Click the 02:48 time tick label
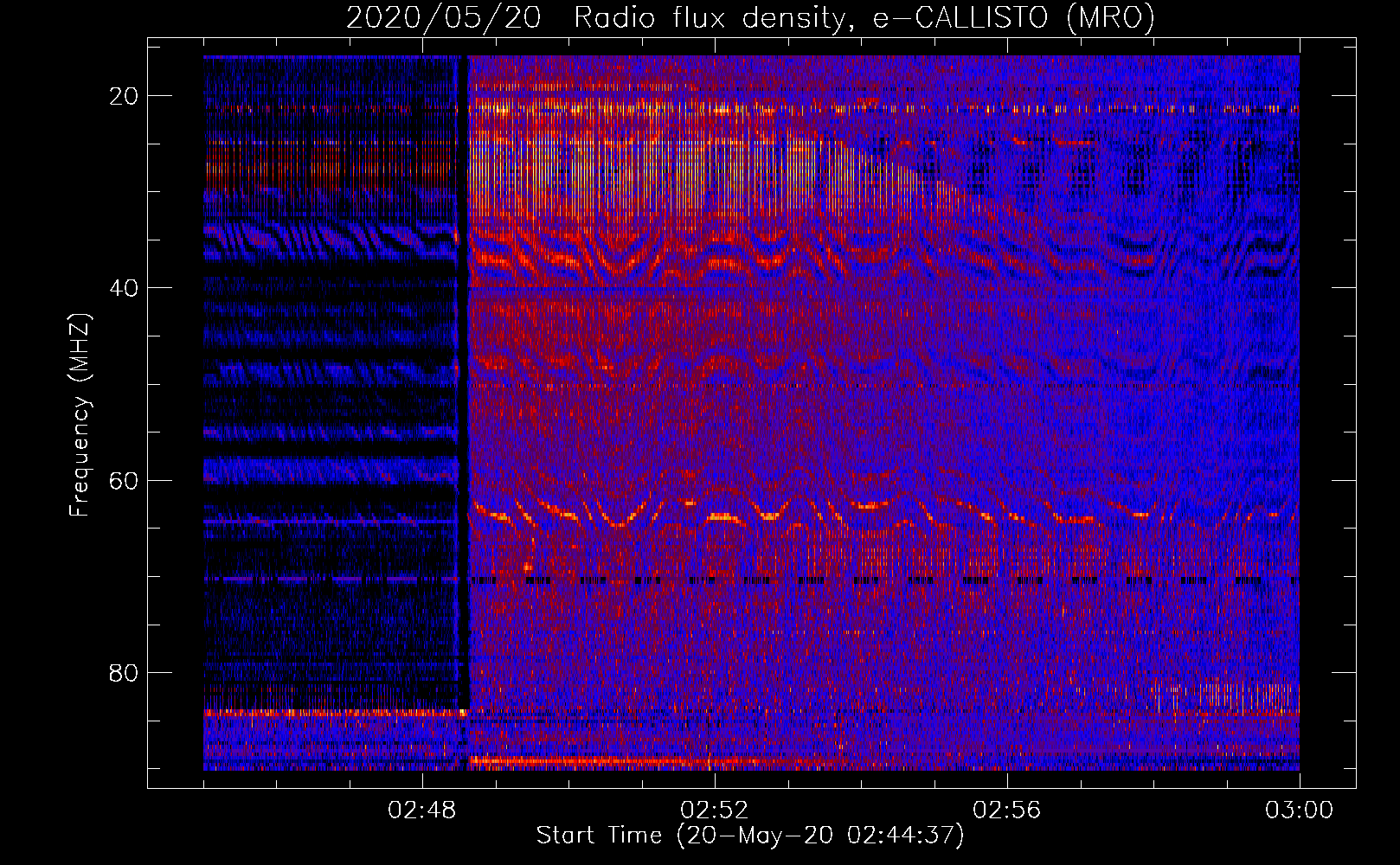 [422, 811]
